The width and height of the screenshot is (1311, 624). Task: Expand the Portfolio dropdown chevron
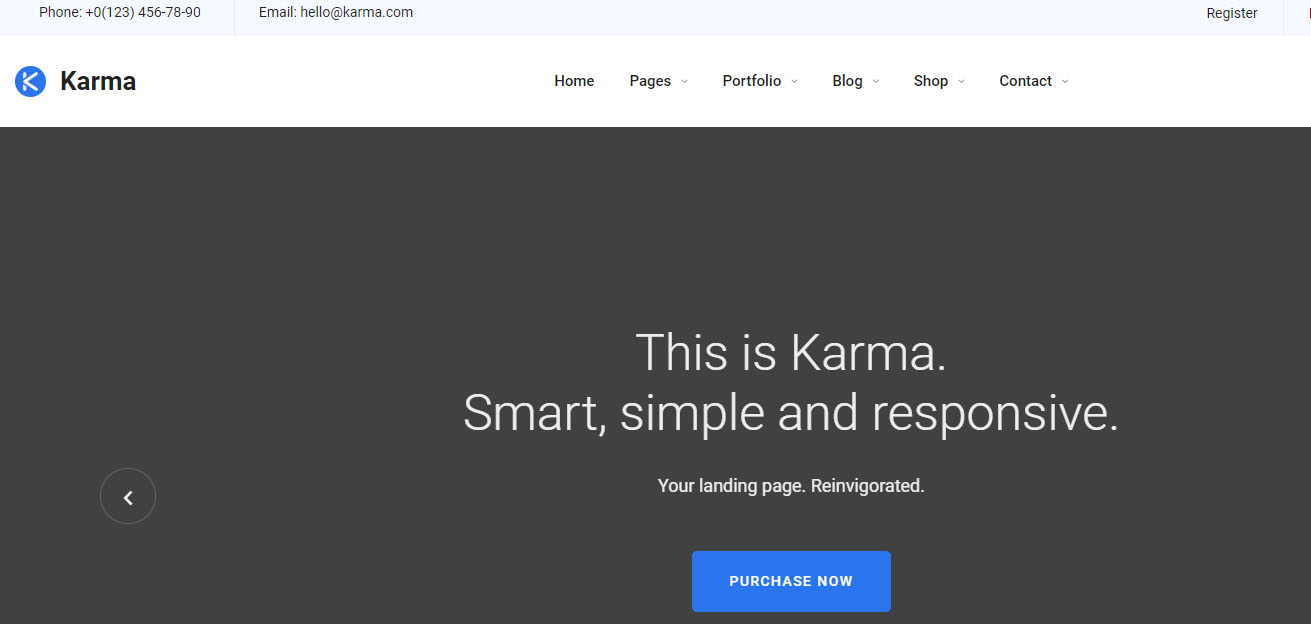point(794,82)
